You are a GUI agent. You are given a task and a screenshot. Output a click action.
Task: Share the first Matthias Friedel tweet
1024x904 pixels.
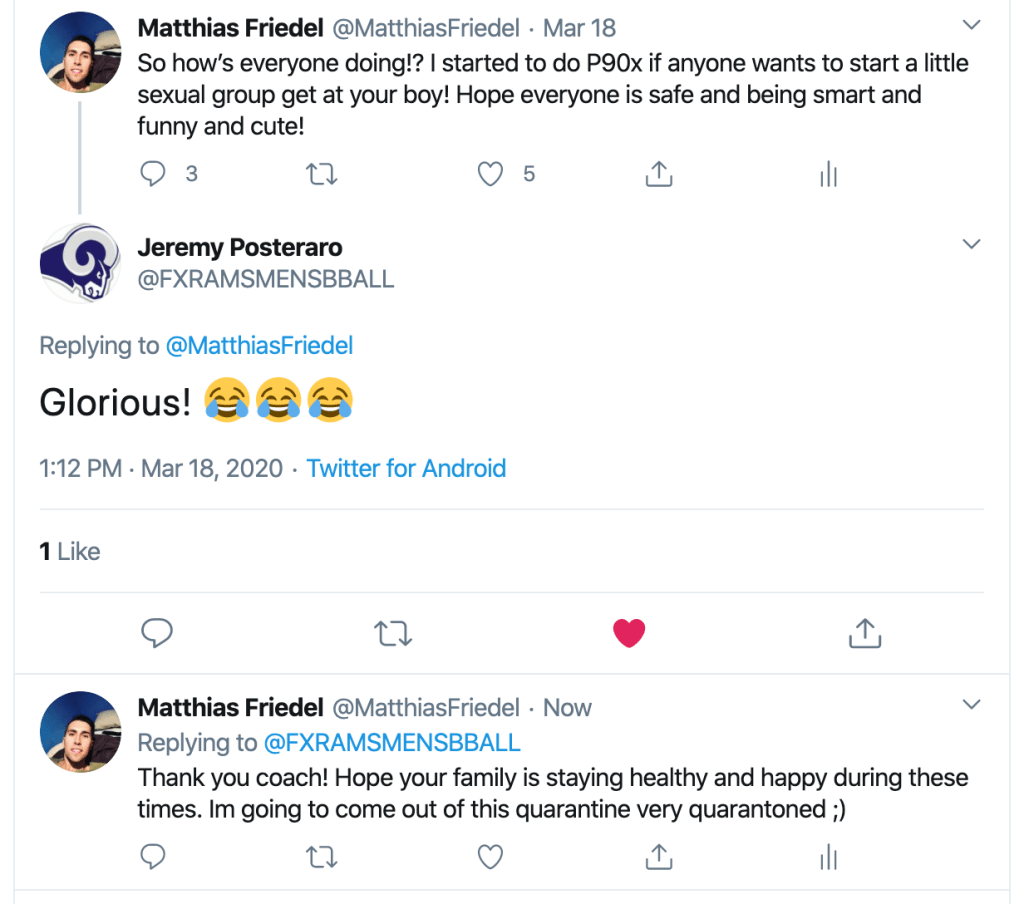pyautogui.click(x=657, y=175)
